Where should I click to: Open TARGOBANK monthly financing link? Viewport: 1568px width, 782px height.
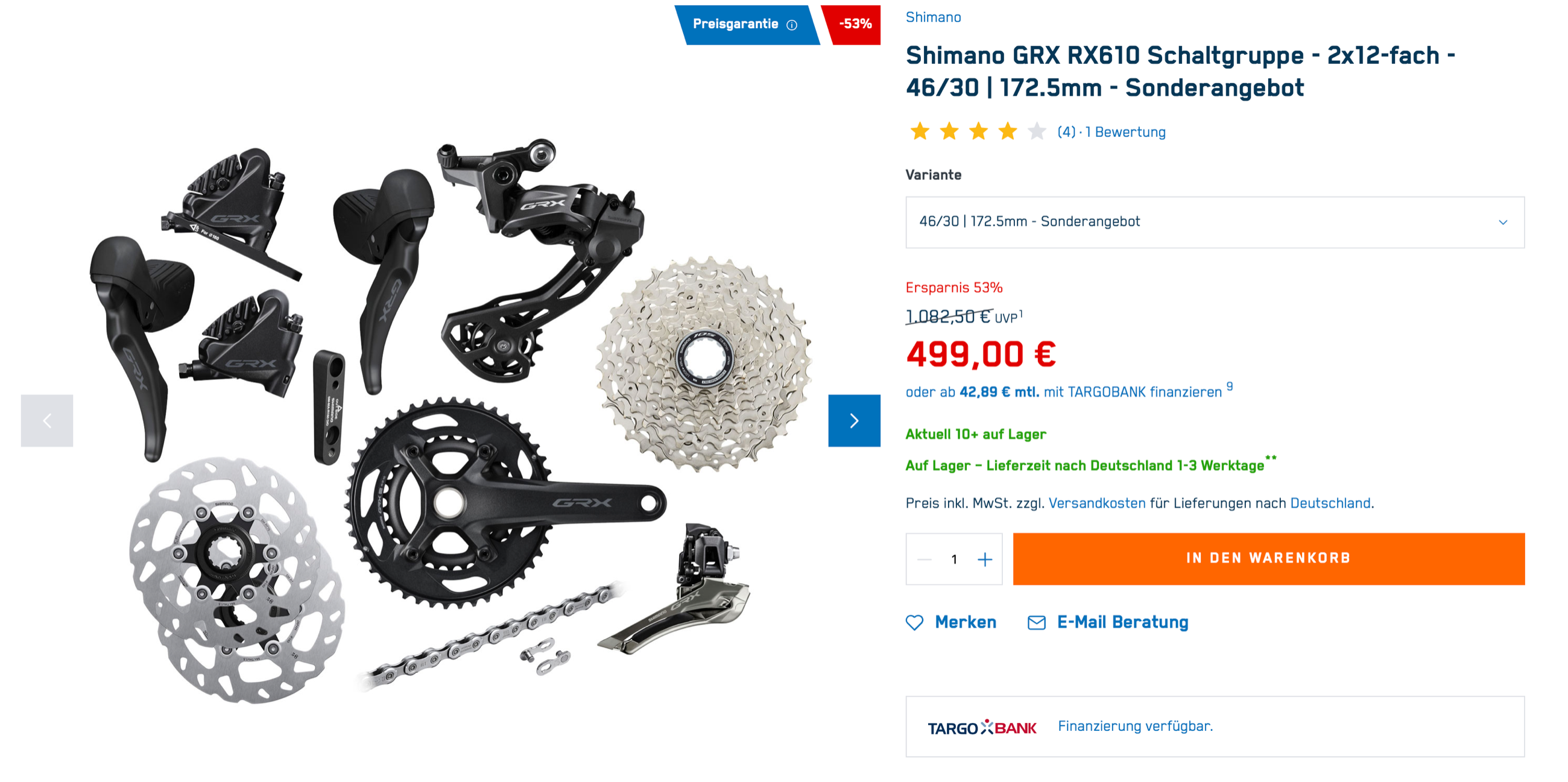1063,392
